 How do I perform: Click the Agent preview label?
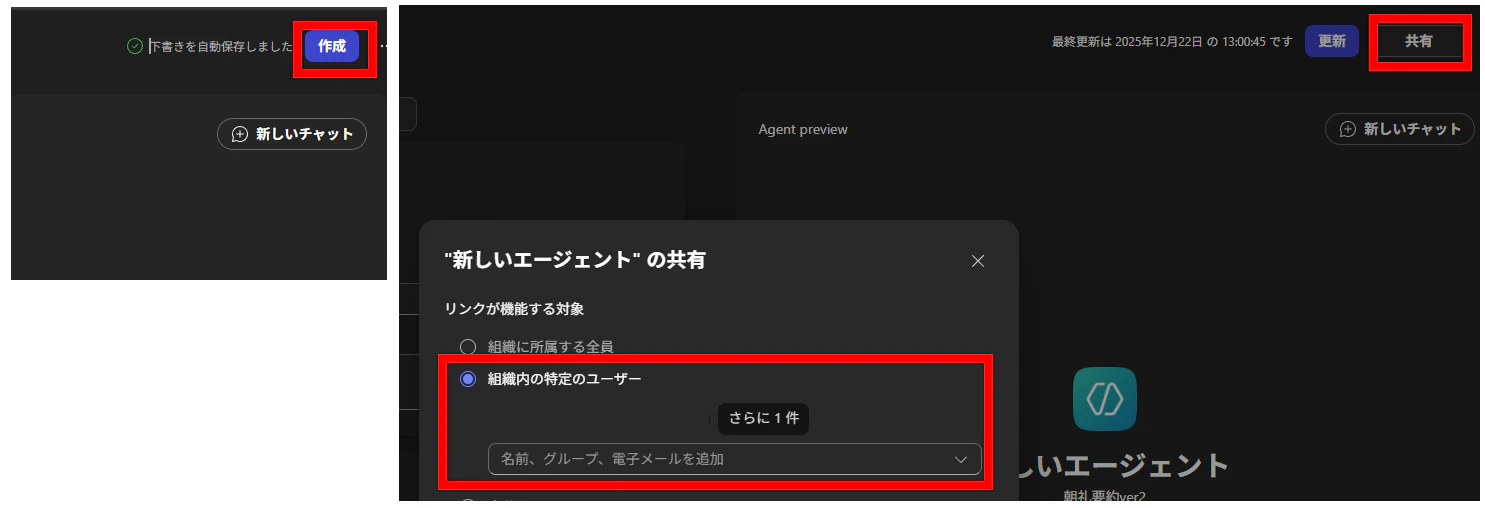[x=803, y=130]
